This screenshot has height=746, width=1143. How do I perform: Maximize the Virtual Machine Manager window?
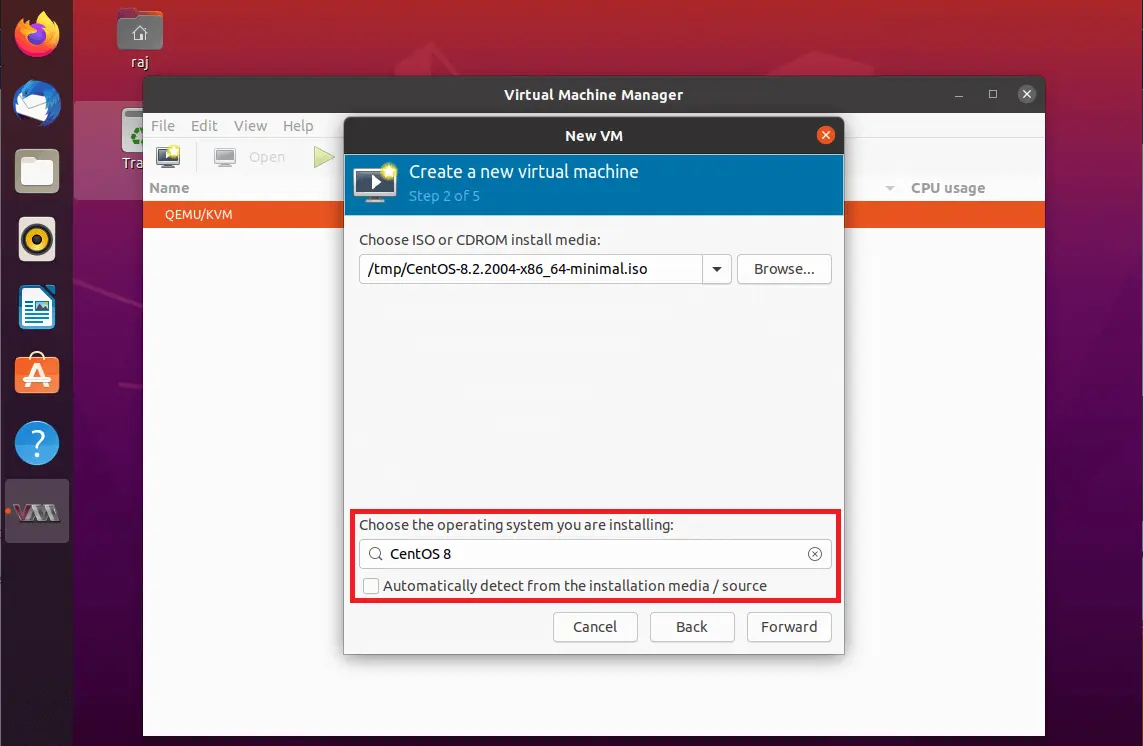993,94
